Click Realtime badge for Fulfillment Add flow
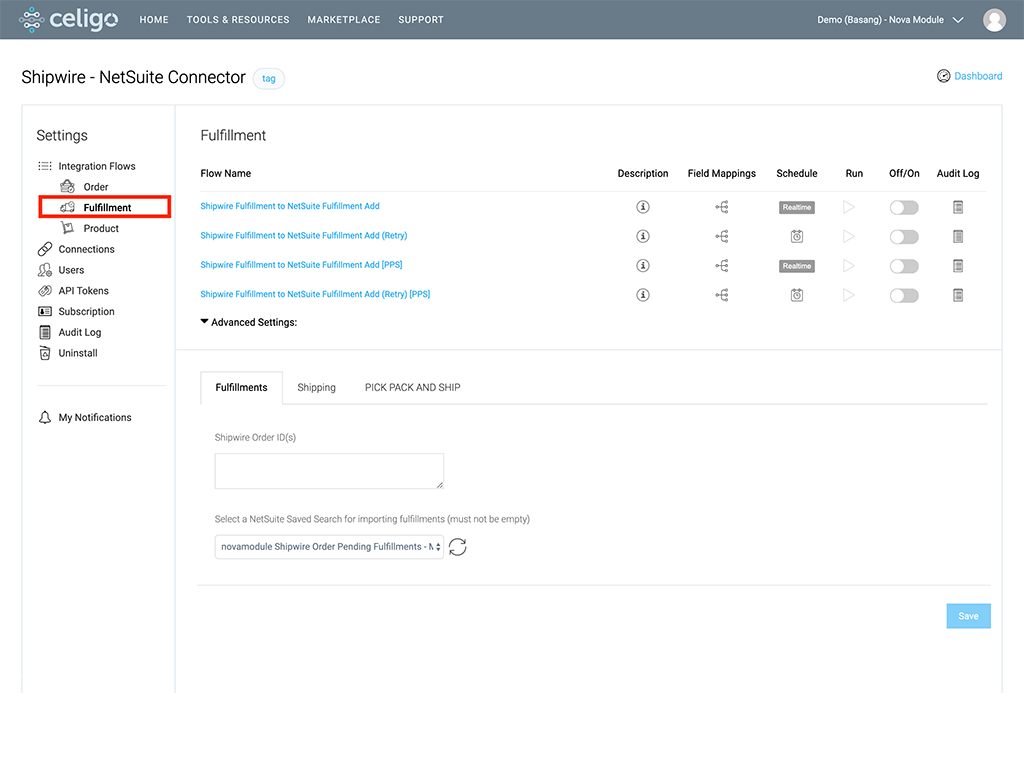Viewport: 1024px width, 768px height. pos(797,207)
